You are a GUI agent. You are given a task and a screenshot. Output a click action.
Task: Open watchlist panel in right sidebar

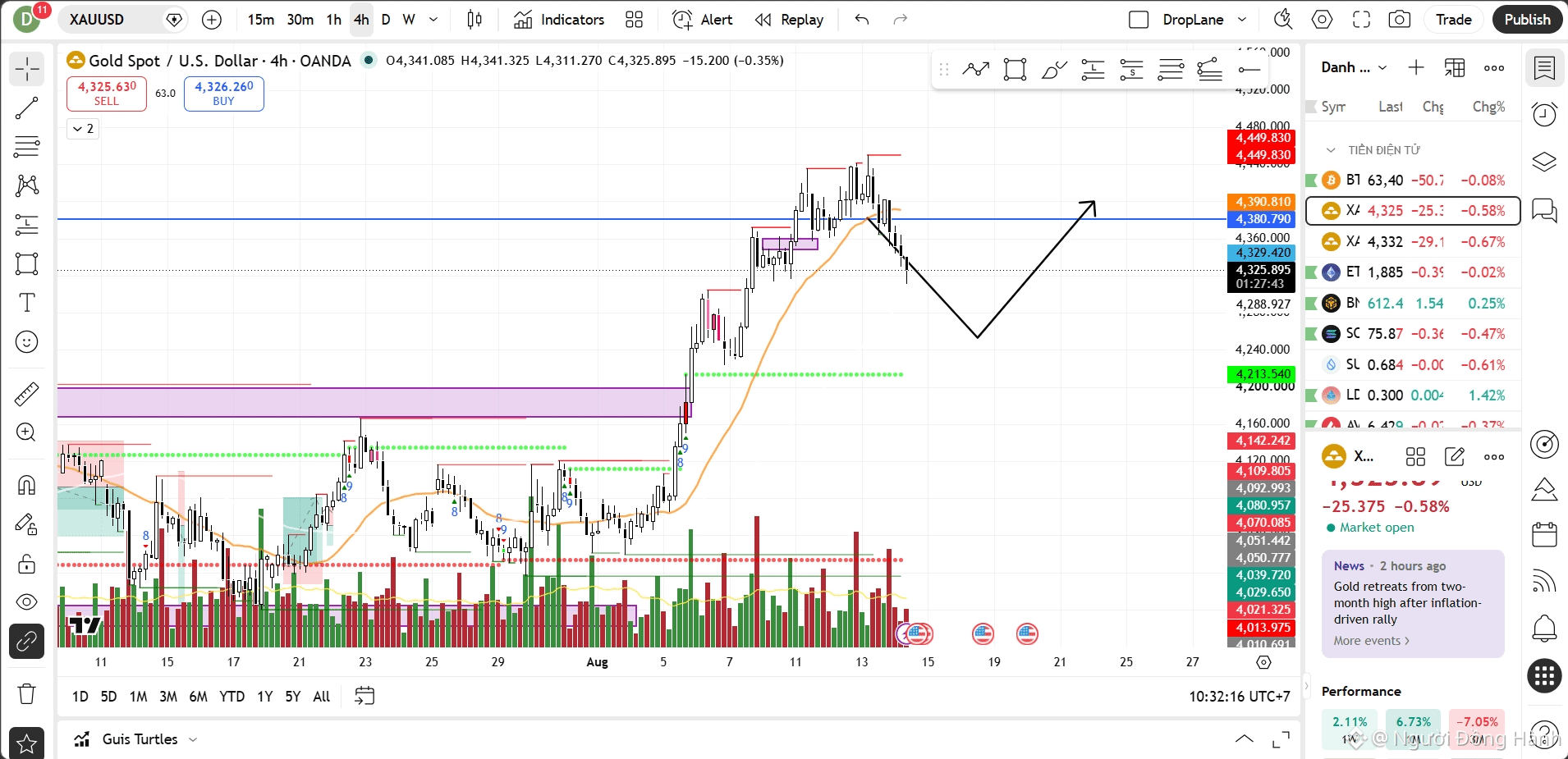(1544, 68)
